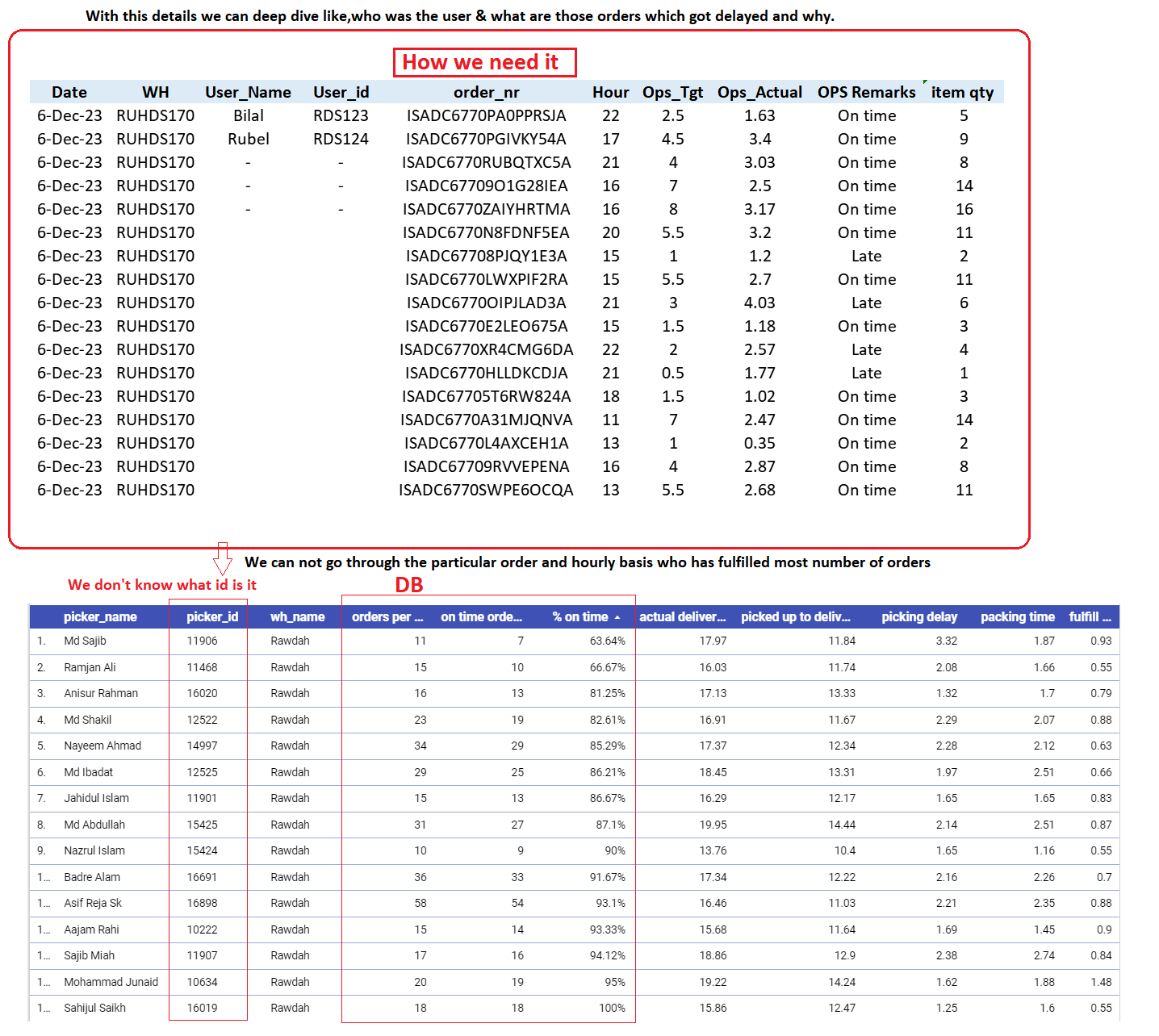Select order ISADC6770E2LEO675A
The image size is (1159, 1036).
pyautogui.click(x=487, y=326)
